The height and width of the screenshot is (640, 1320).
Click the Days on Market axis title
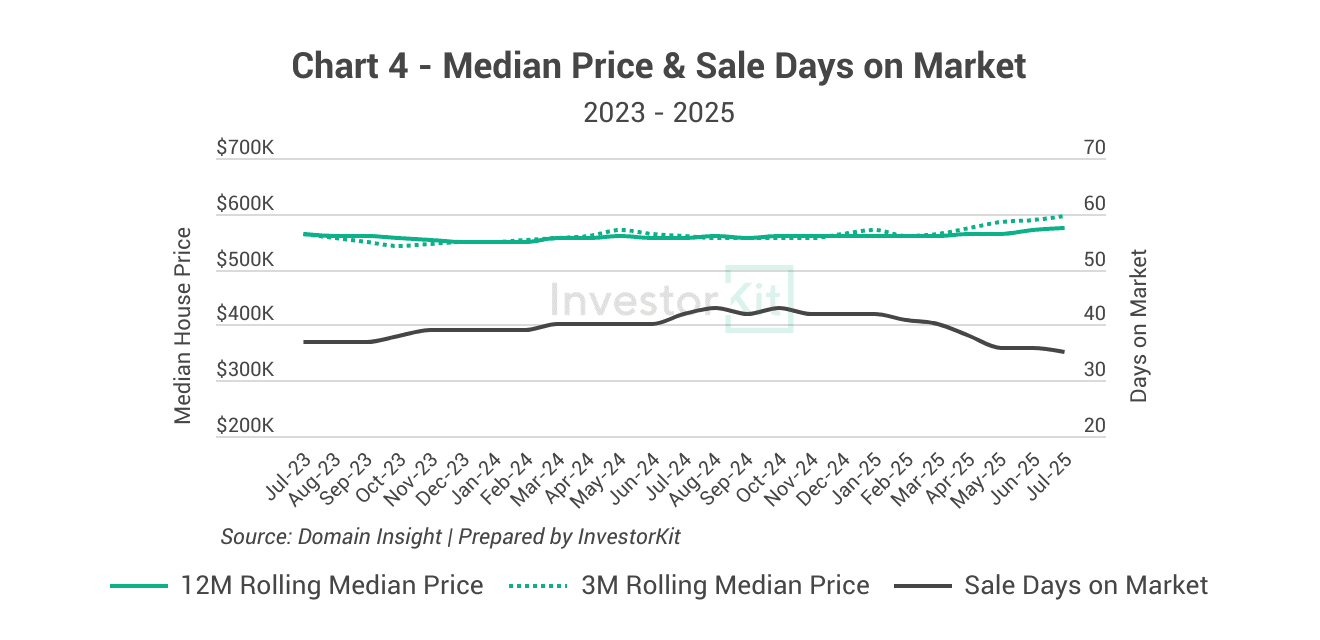tap(1139, 326)
